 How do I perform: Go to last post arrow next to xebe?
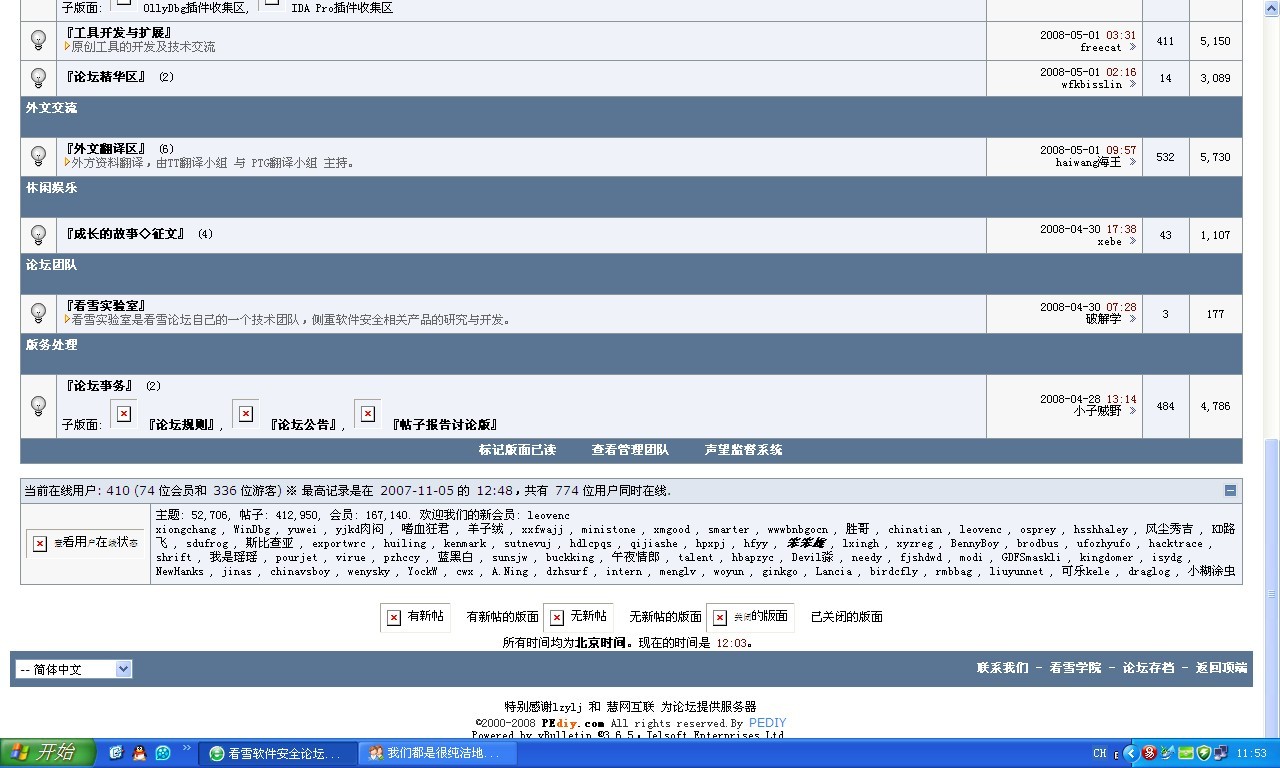(1132, 242)
